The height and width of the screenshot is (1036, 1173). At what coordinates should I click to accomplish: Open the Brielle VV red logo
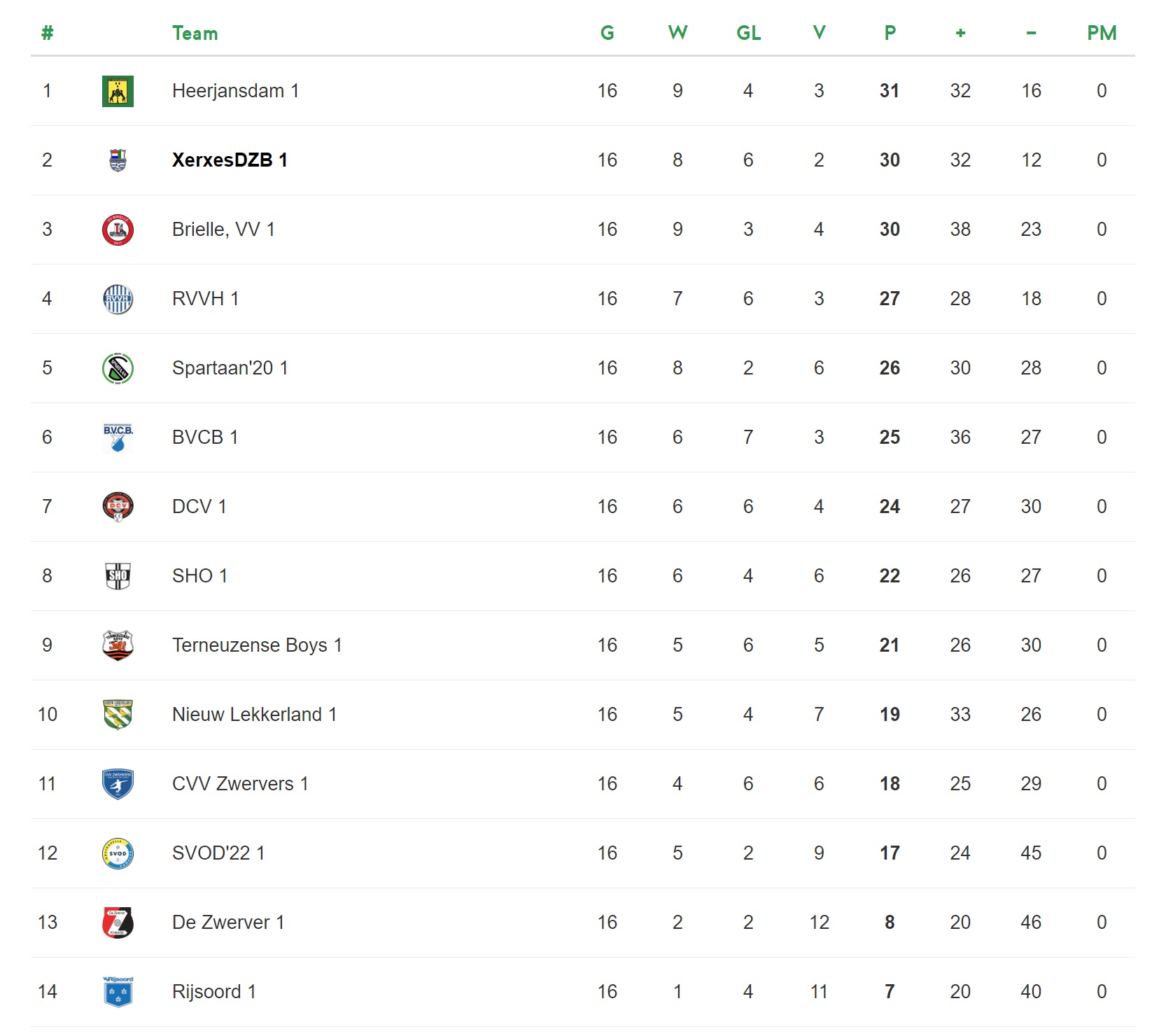tap(118, 230)
